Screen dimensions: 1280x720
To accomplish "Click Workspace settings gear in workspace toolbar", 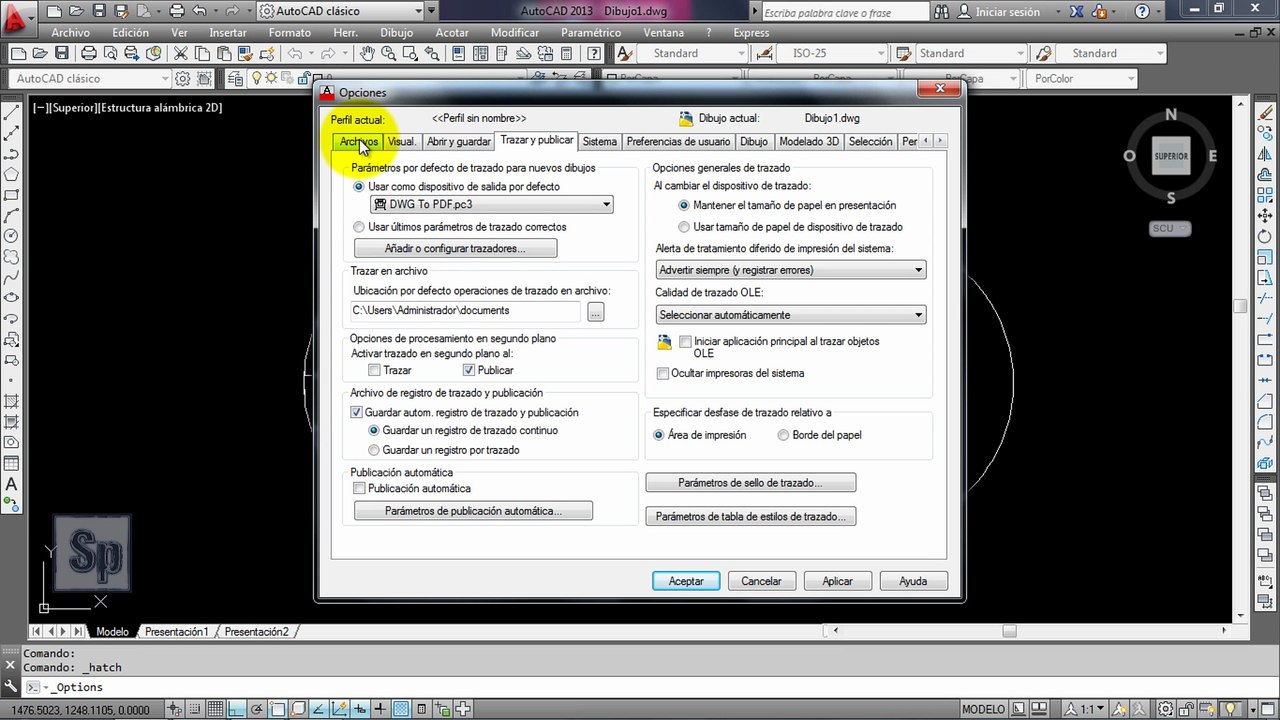I will point(183,78).
